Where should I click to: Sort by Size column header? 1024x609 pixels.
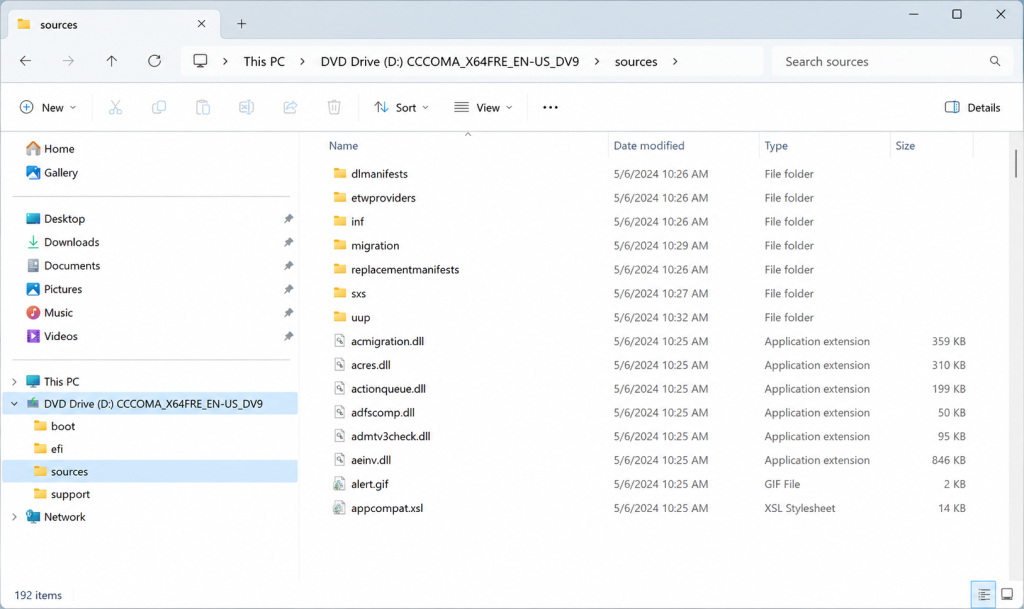coord(904,146)
